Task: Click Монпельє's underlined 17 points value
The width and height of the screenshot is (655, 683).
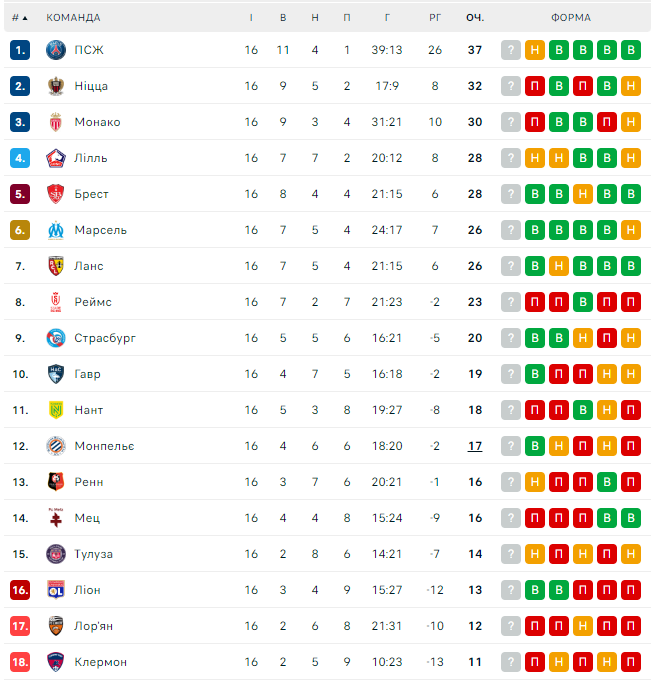Action: coord(474,446)
